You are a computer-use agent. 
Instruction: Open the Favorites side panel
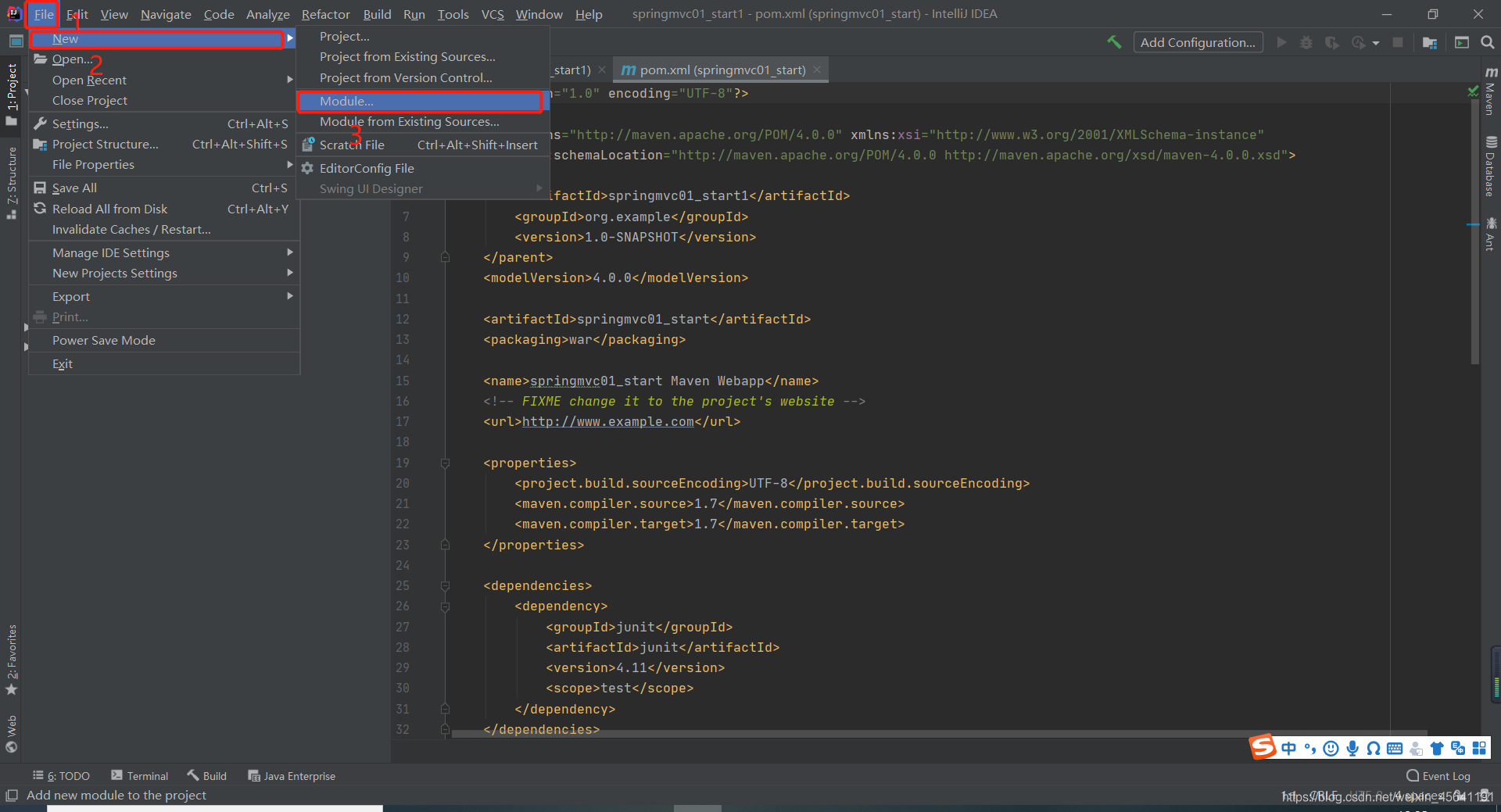point(12,660)
